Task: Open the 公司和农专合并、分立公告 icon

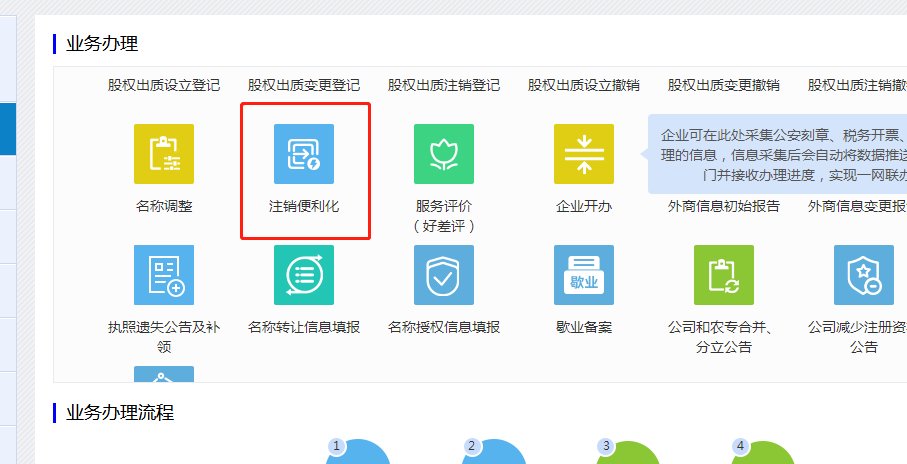Action: [x=724, y=275]
